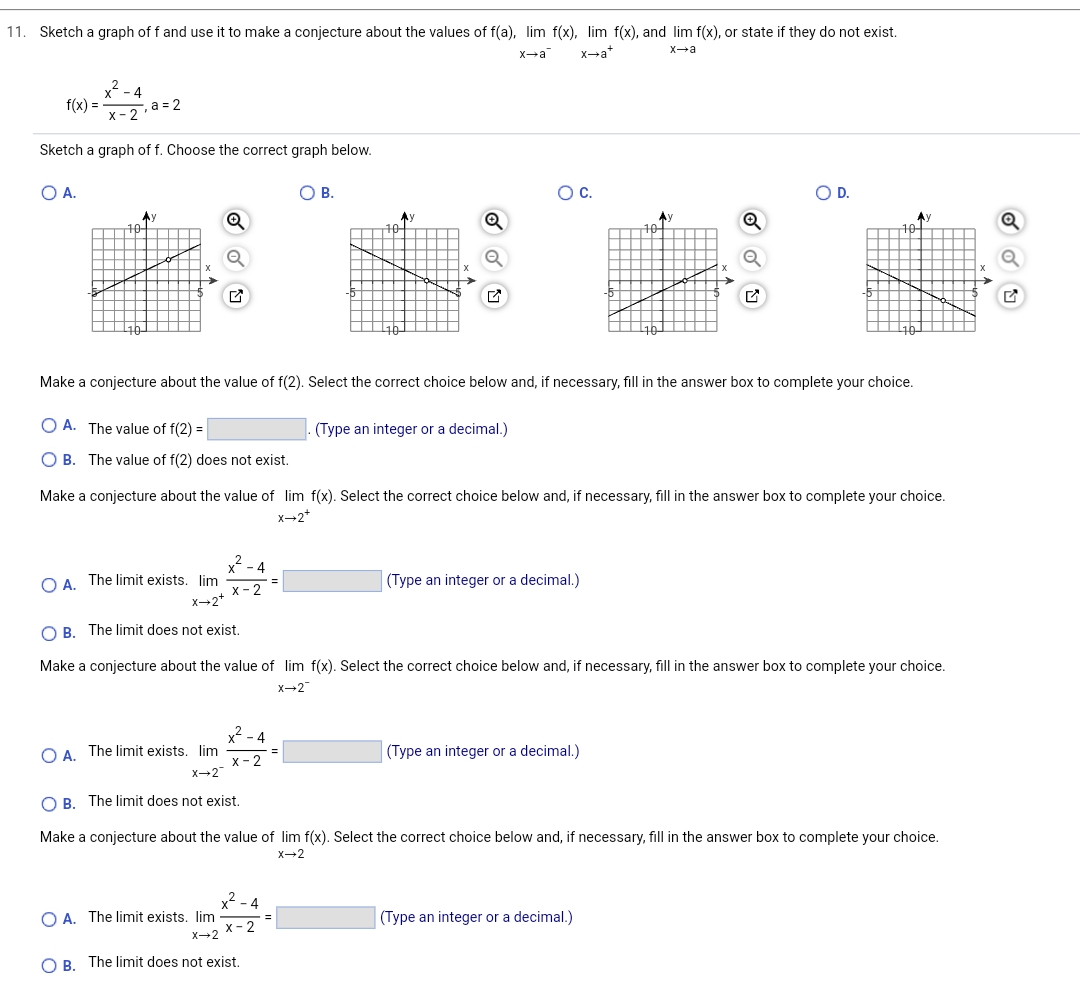Image resolution: width=1080 pixels, height=986 pixels.
Task: Select graph option C
Action: 563,192
